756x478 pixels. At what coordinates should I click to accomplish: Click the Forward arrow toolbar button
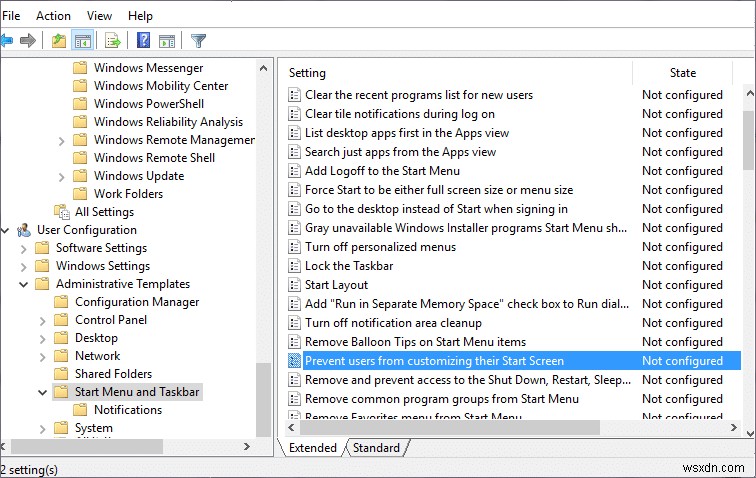[29, 41]
